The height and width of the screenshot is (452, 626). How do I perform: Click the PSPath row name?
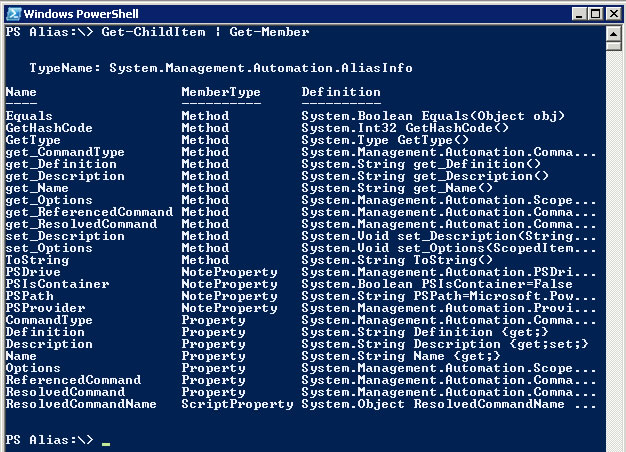[29, 296]
